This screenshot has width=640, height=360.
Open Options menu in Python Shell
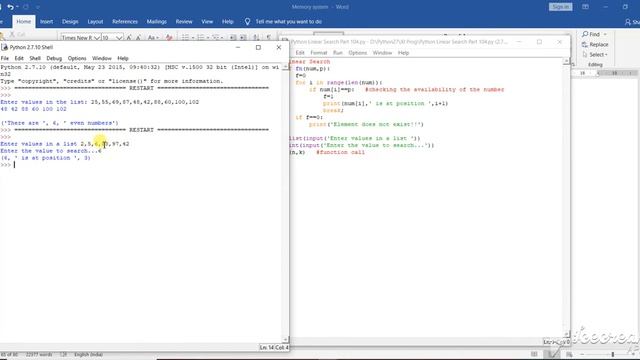(x=77, y=58)
